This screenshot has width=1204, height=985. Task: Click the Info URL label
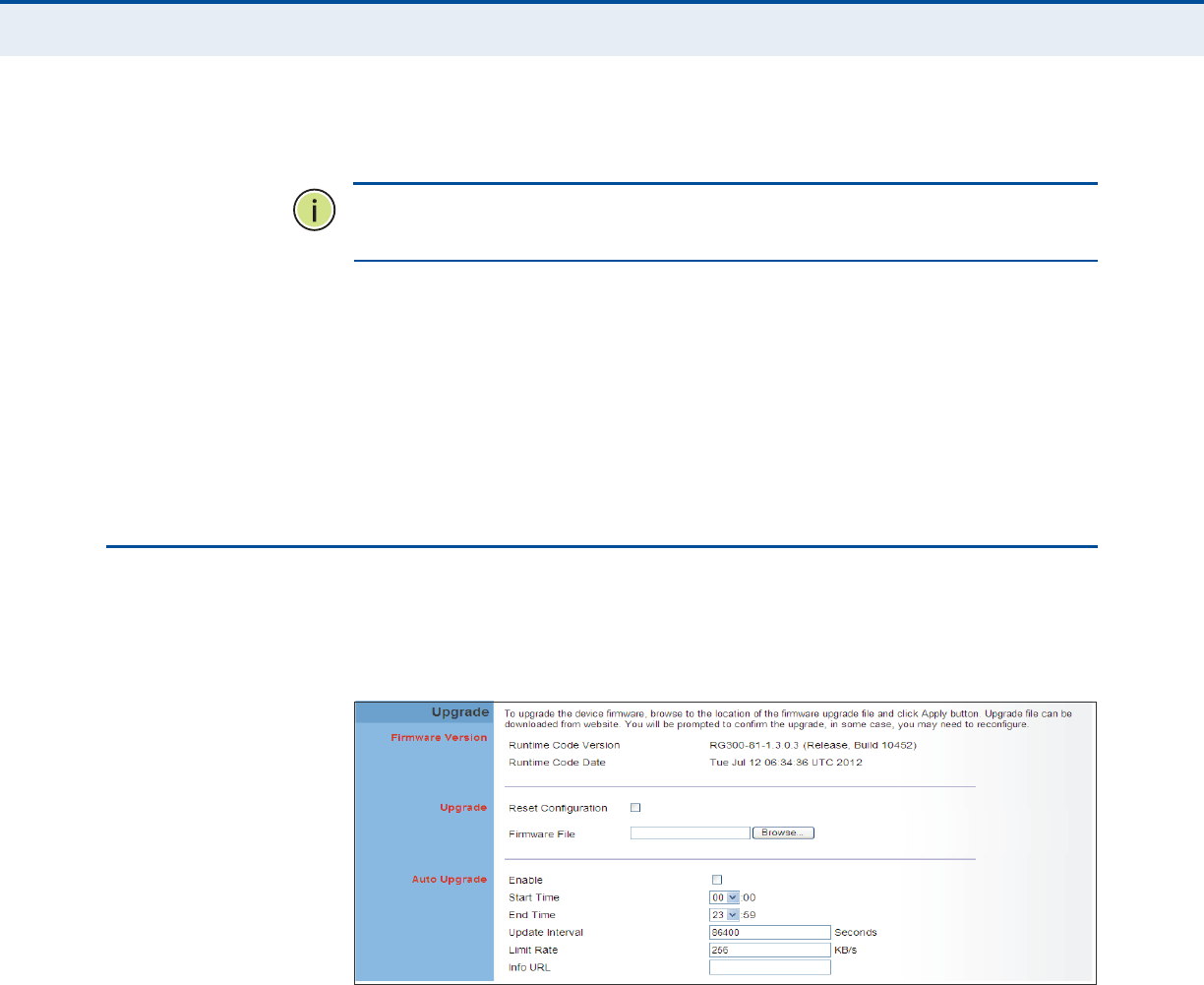coord(529,968)
